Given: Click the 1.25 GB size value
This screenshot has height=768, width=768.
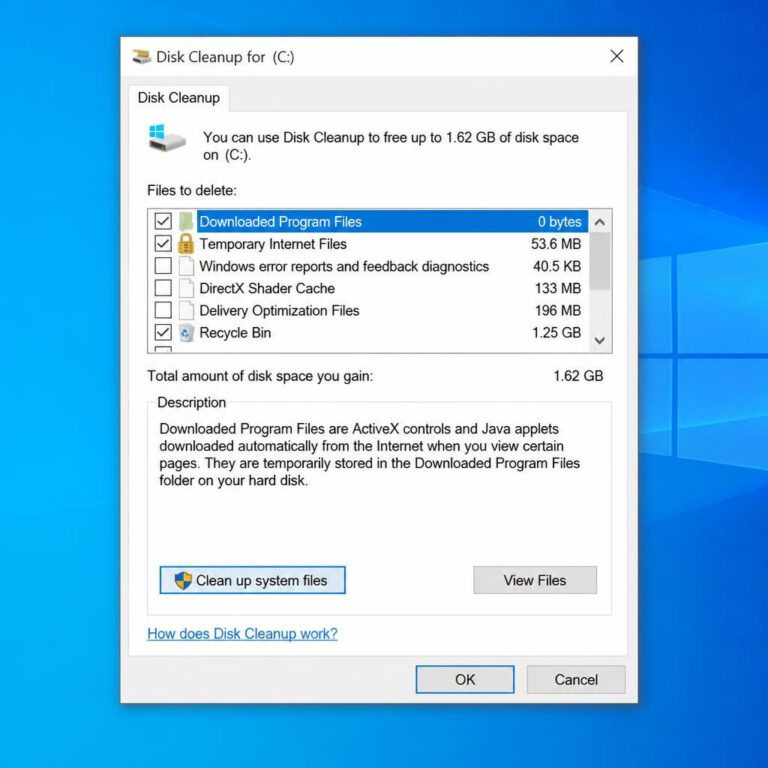Looking at the screenshot, I should tap(557, 333).
